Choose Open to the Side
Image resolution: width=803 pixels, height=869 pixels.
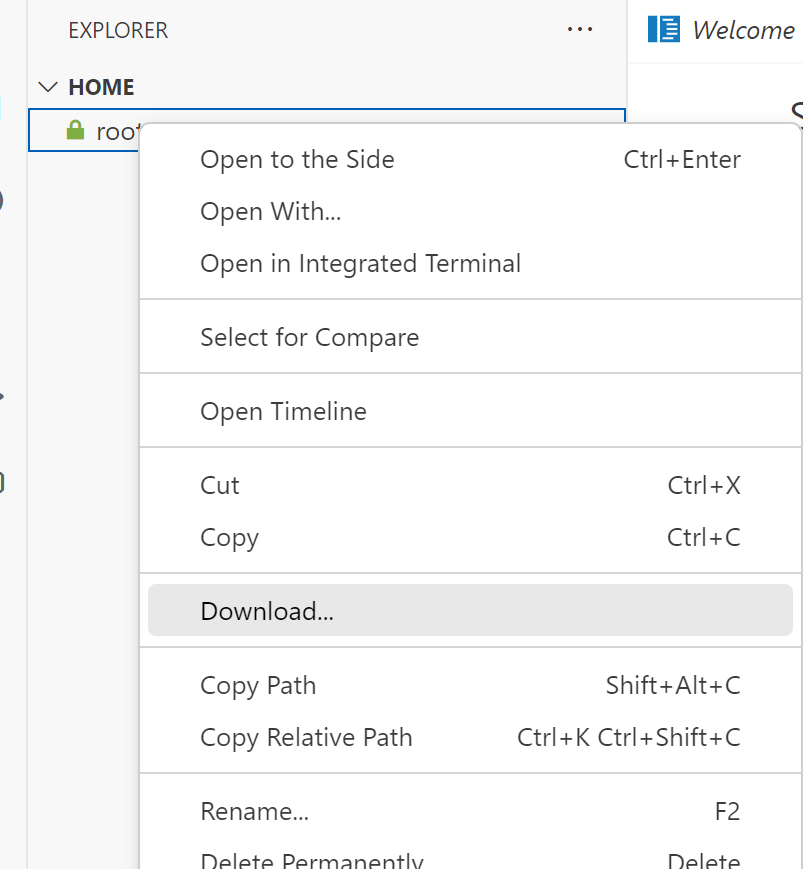297,160
